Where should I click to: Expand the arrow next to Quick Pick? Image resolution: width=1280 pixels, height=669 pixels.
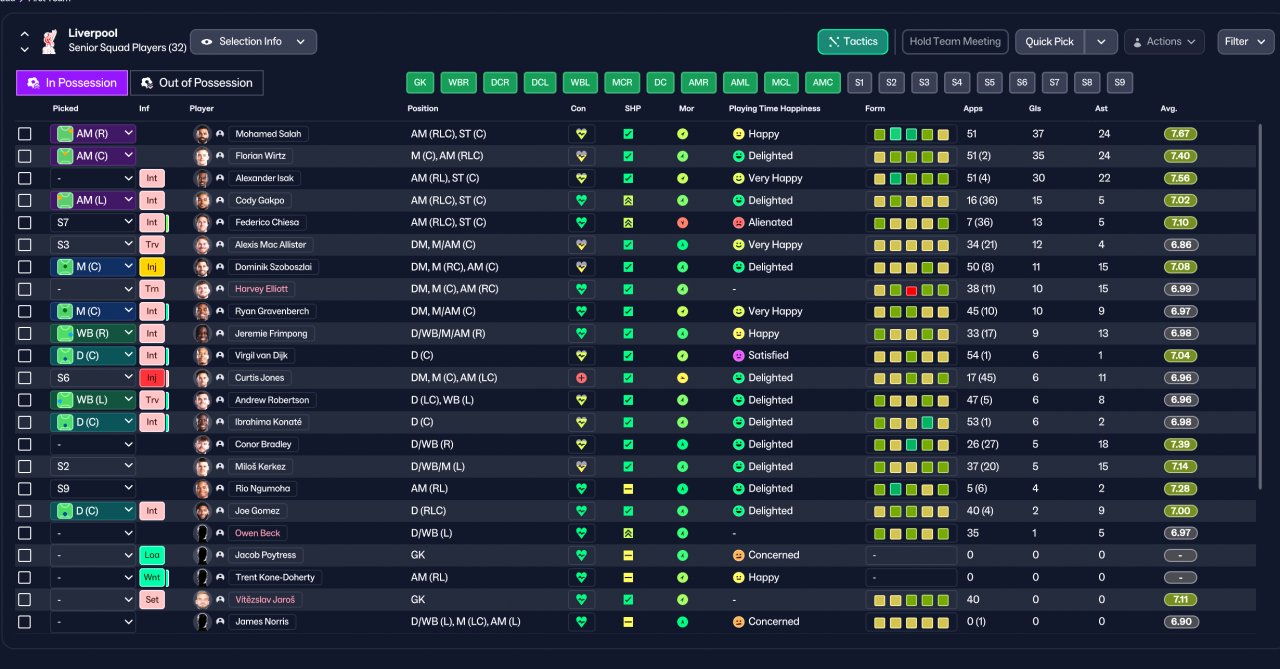pyautogui.click(x=1101, y=42)
